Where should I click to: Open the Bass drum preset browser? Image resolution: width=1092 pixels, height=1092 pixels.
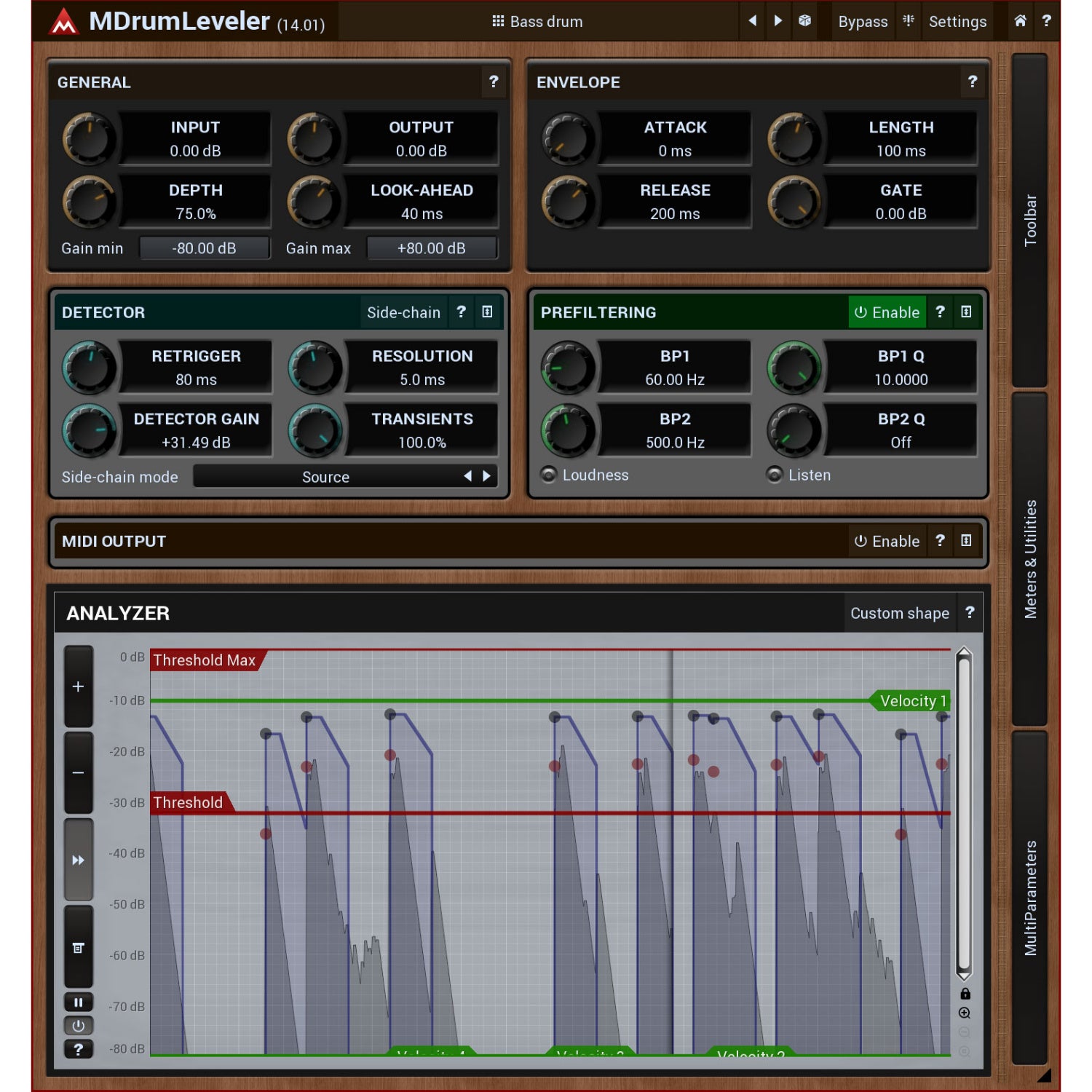pyautogui.click(x=537, y=22)
